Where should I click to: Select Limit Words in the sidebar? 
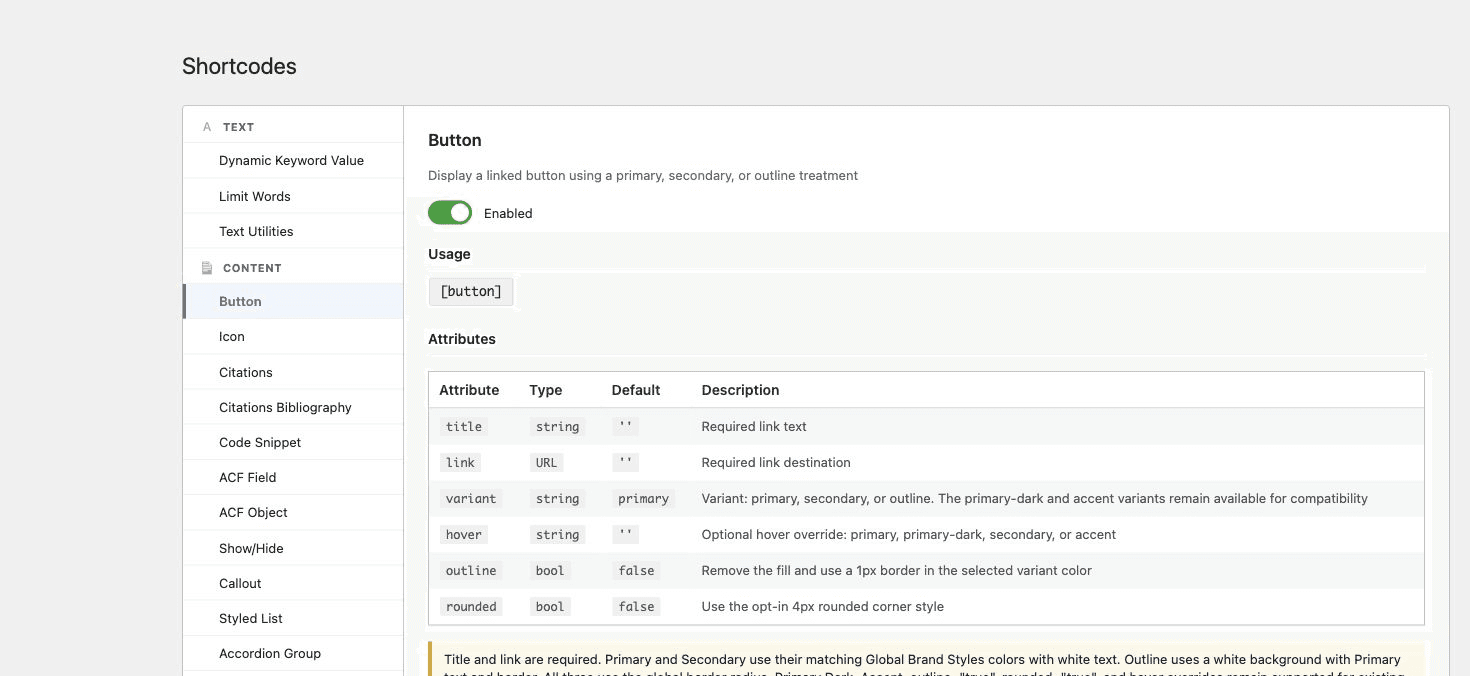[x=293, y=196]
